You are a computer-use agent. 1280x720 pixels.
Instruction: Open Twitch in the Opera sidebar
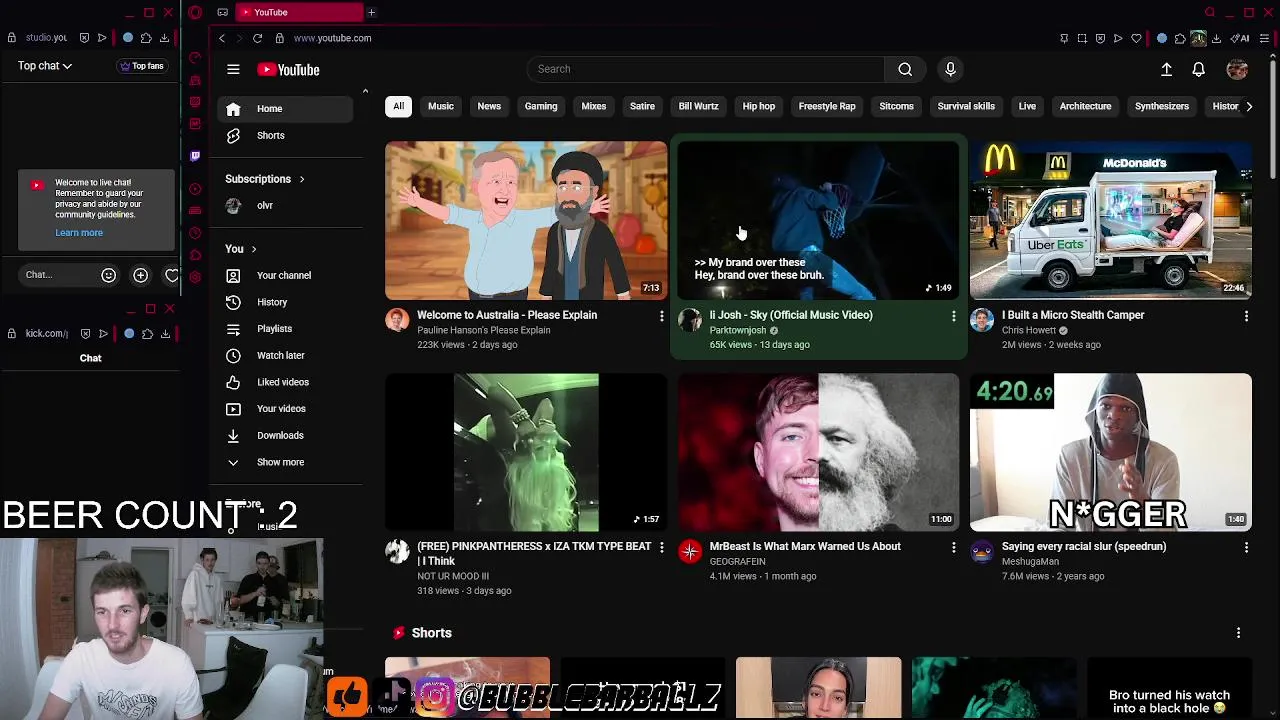(x=195, y=156)
